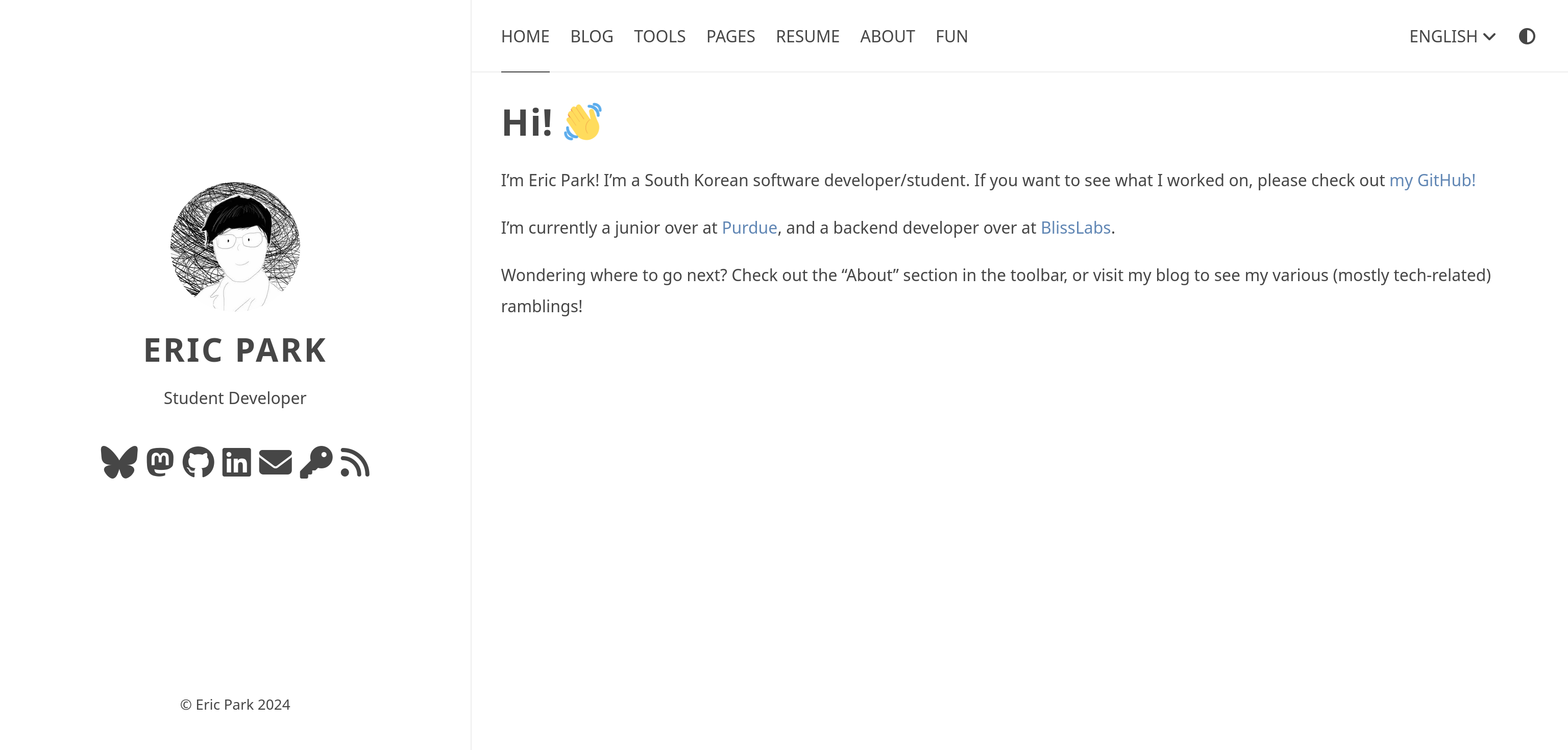Follow the Purdue link

(749, 228)
